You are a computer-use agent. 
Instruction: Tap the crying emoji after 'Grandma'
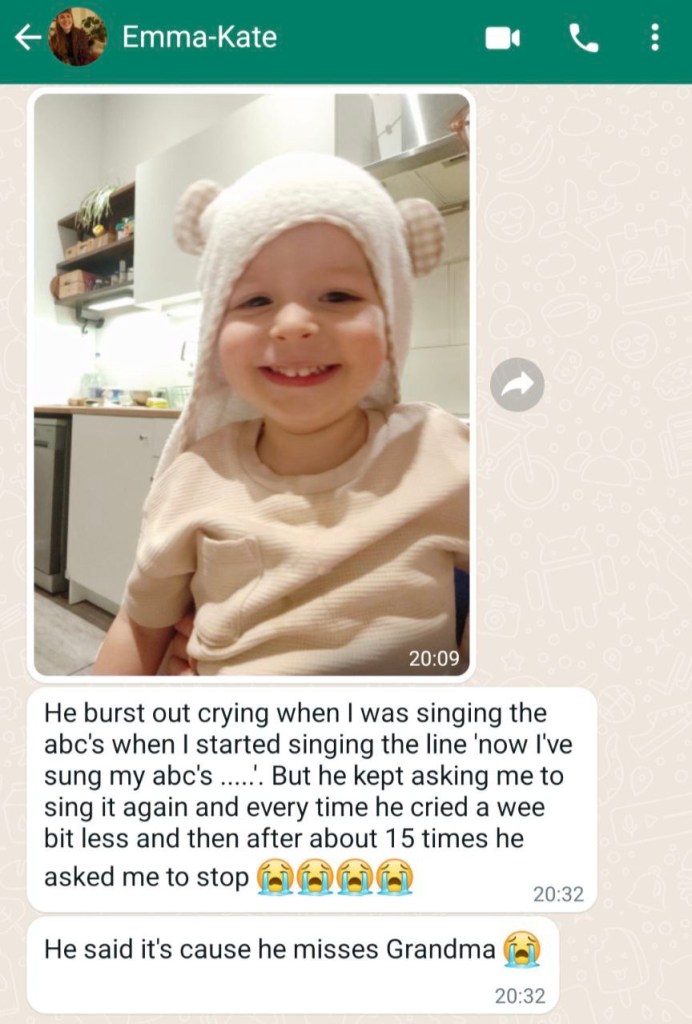(522, 949)
